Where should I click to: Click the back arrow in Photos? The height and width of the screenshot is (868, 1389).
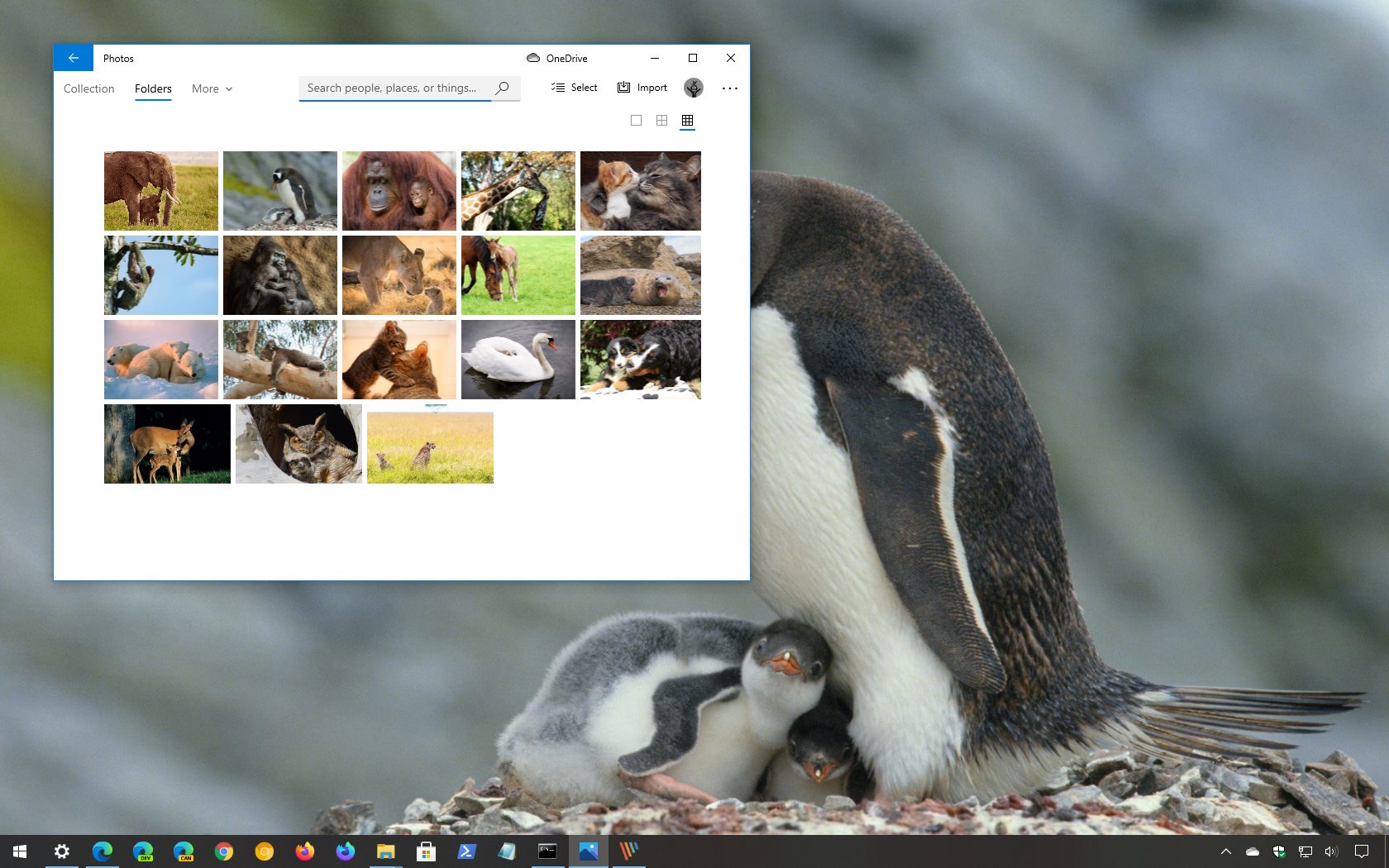pyautogui.click(x=73, y=58)
